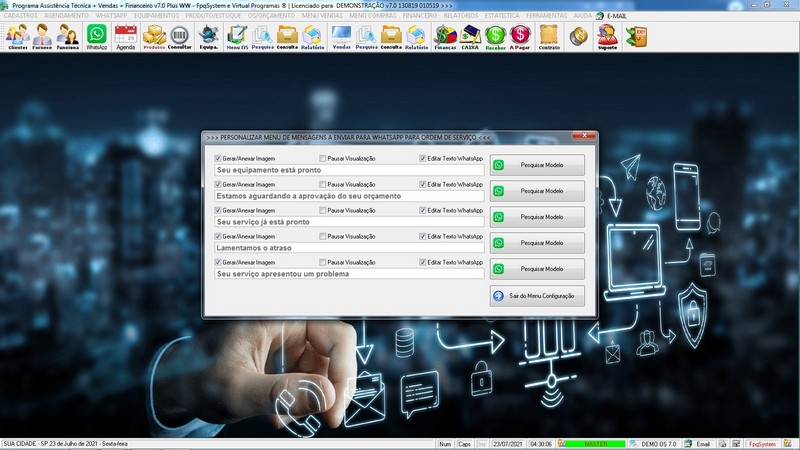The height and width of the screenshot is (450, 800).
Task: Enable Pausar Visualização for 'Estamos aguardando a aprovação'
Action: click(x=322, y=184)
